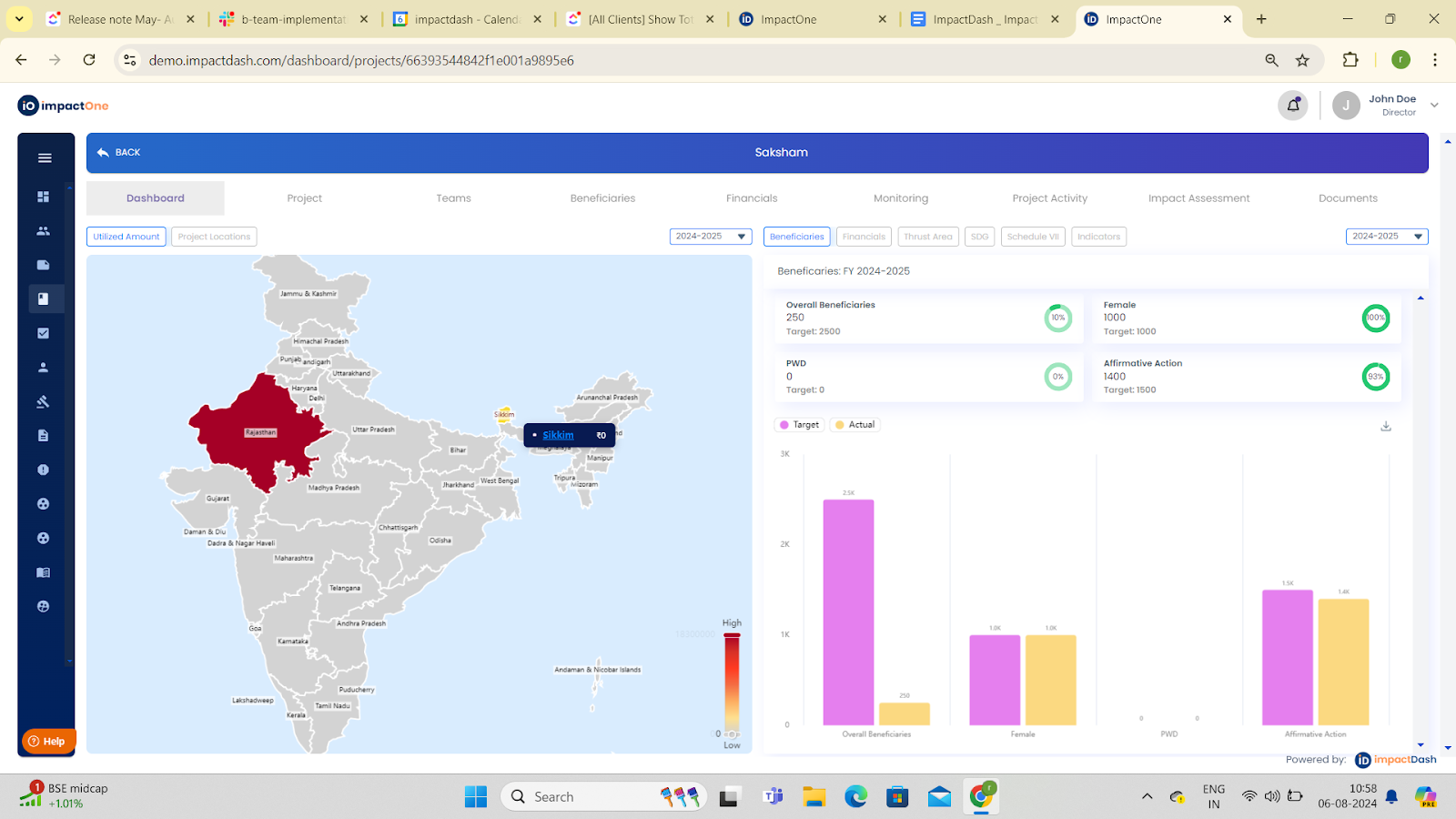Image resolution: width=1456 pixels, height=819 pixels.
Task: Open the map year 2024-2025 dropdown
Action: (711, 237)
